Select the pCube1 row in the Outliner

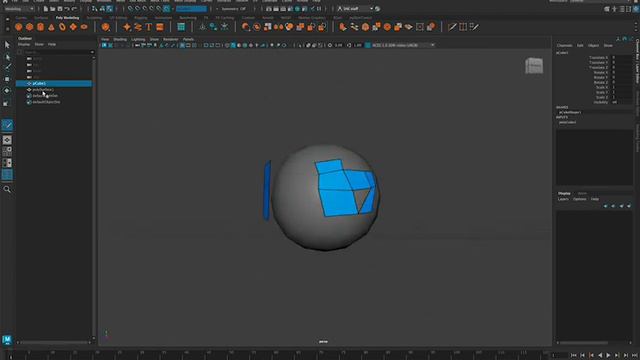[54, 83]
